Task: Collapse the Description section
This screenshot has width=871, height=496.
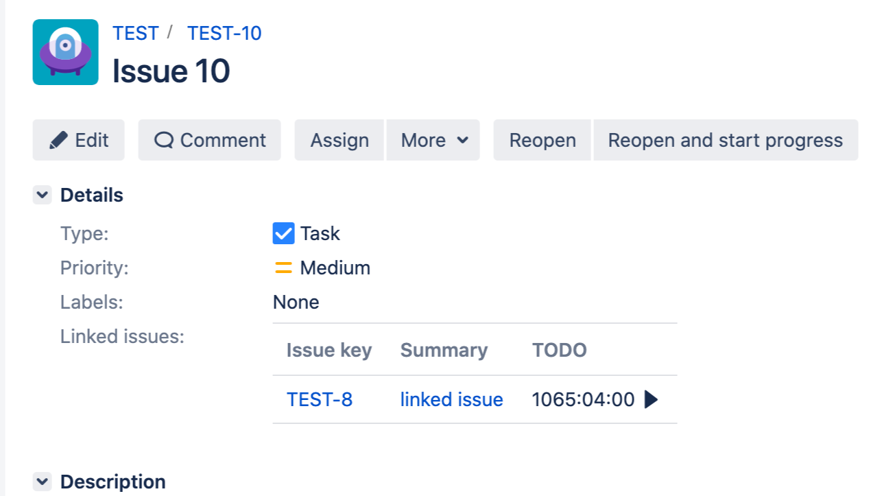Action: (42, 482)
